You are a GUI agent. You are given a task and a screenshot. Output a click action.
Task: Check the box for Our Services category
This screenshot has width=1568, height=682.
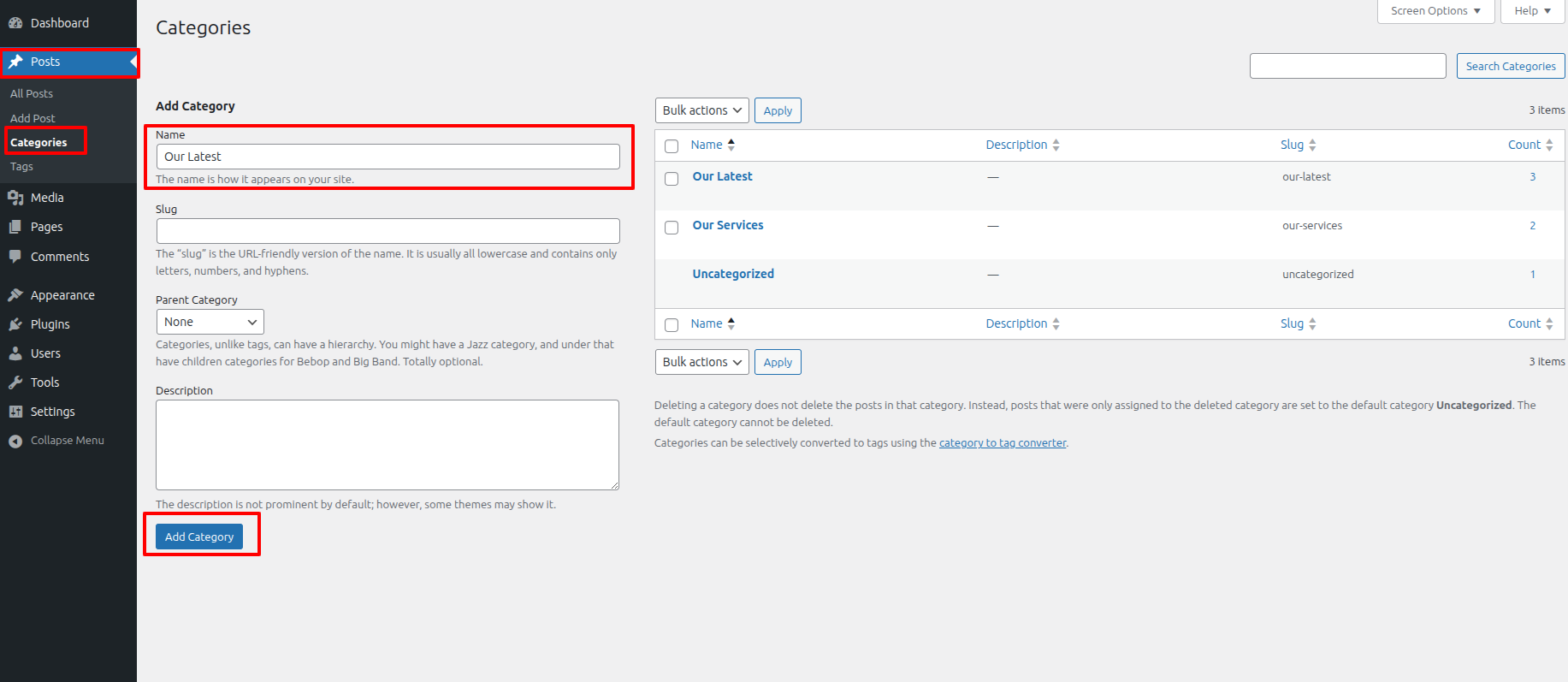coord(672,228)
